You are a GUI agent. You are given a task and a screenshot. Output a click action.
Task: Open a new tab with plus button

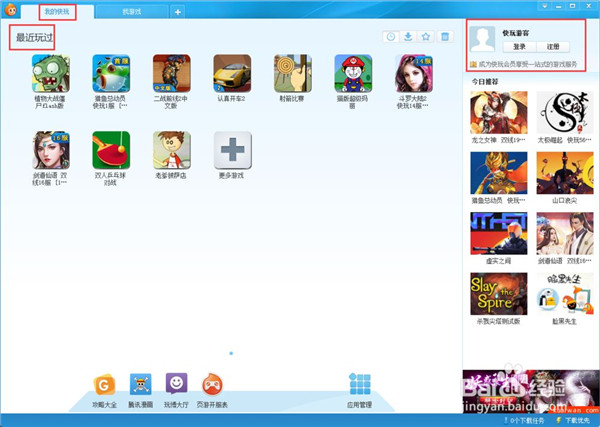(177, 12)
